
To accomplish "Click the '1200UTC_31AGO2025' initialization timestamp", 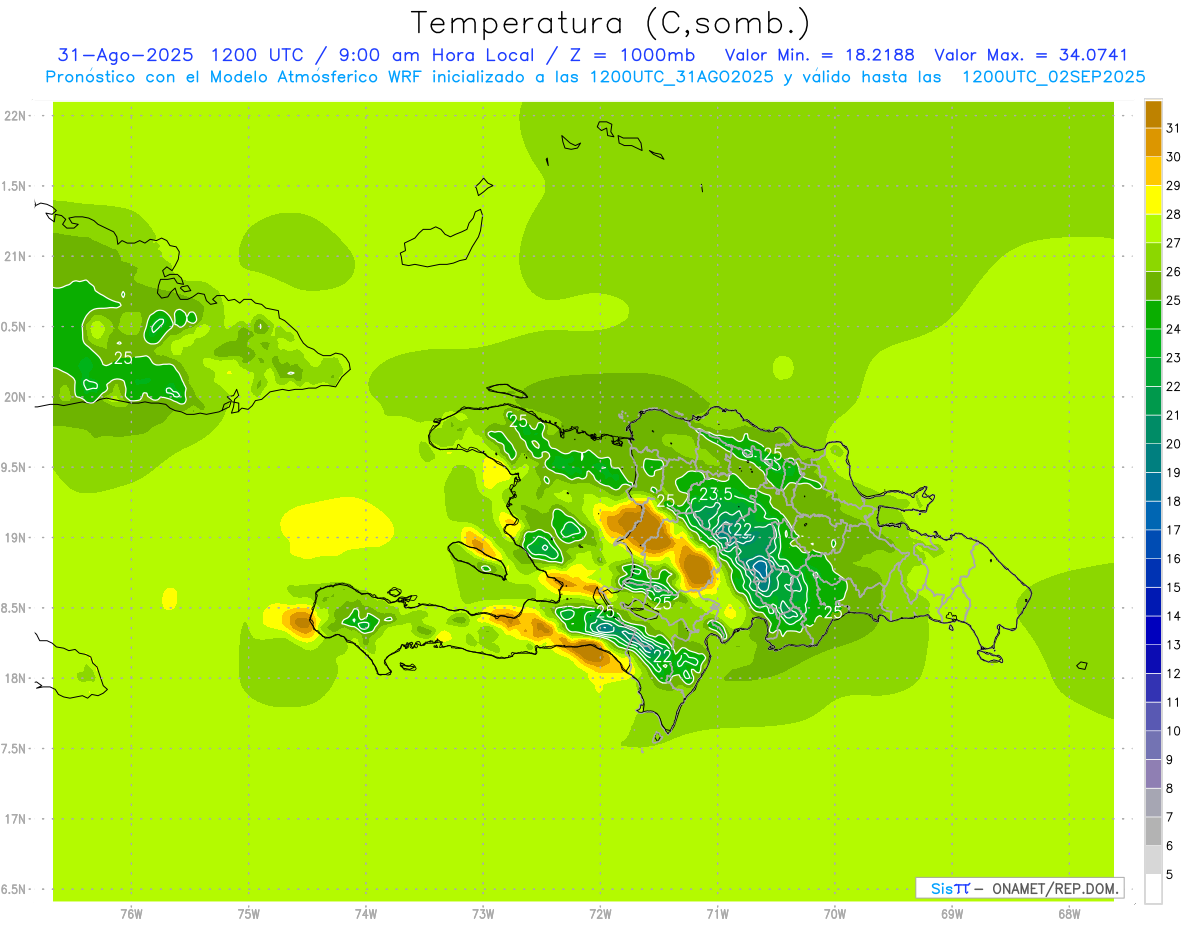I will click(681, 77).
